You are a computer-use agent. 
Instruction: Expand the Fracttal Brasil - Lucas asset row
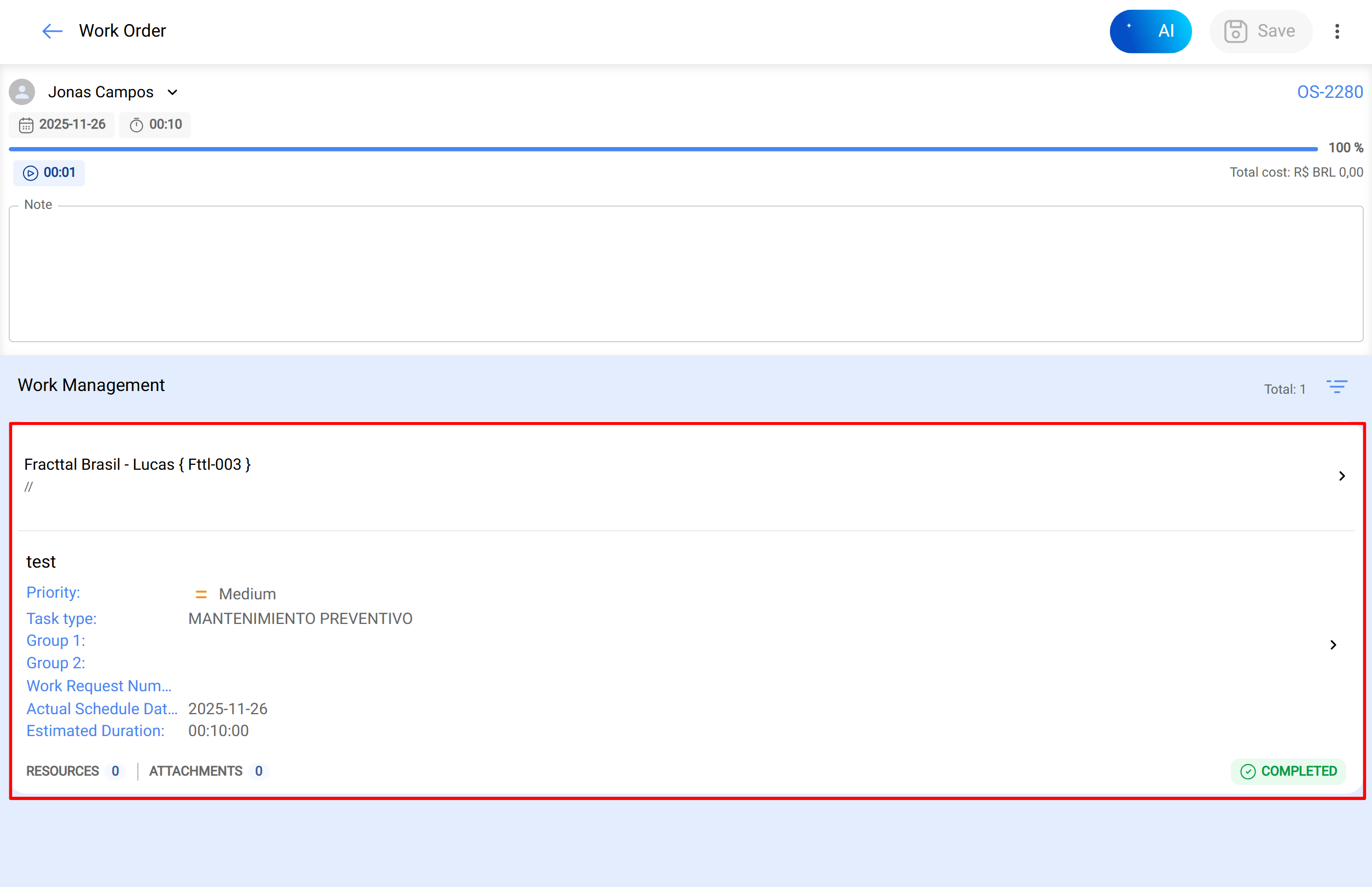coord(1341,476)
